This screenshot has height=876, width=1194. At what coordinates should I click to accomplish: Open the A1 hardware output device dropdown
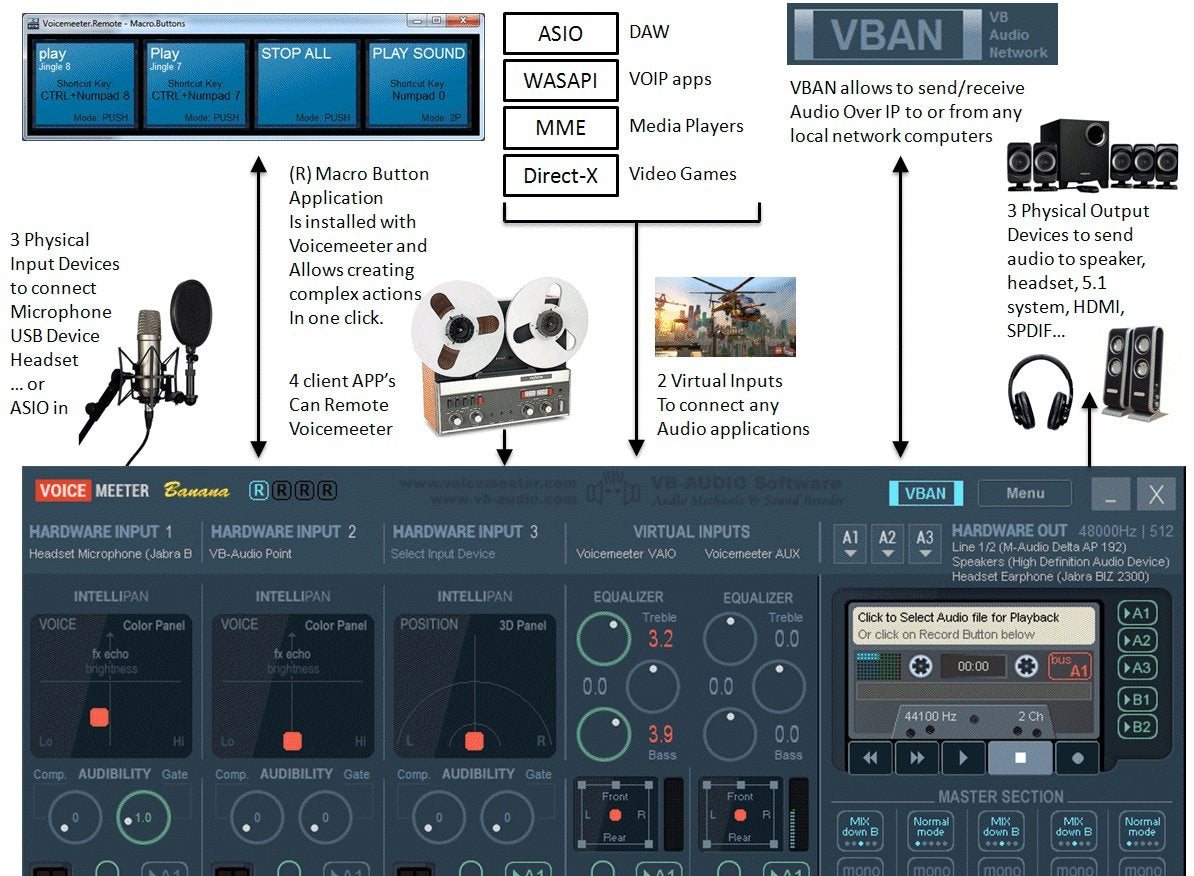click(851, 543)
